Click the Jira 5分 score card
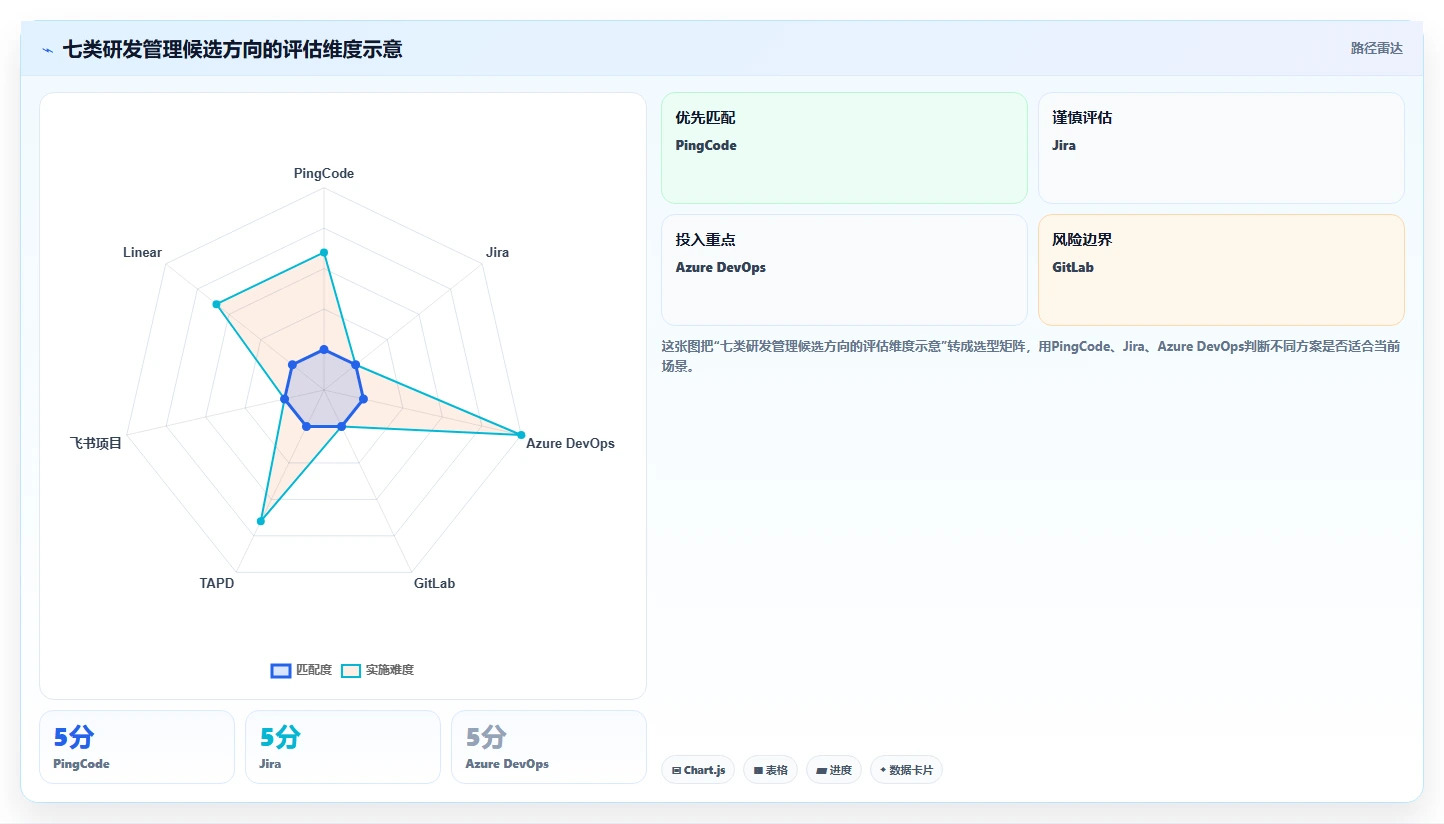The image size is (1444, 824). 343,747
